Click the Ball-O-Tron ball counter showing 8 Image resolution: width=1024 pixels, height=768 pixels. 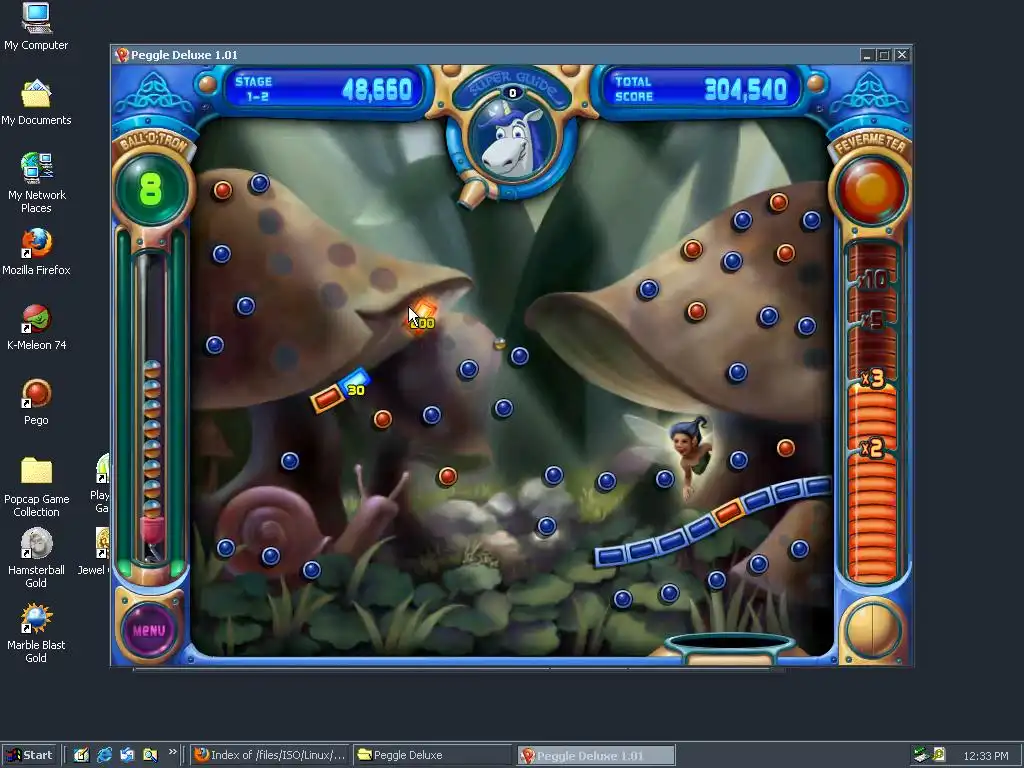click(x=151, y=189)
